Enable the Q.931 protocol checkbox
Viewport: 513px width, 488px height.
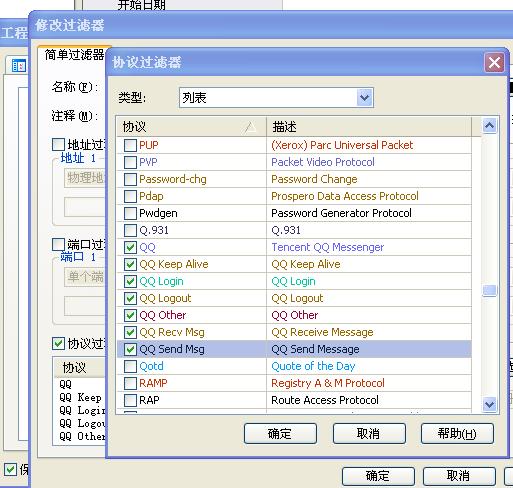pos(130,230)
